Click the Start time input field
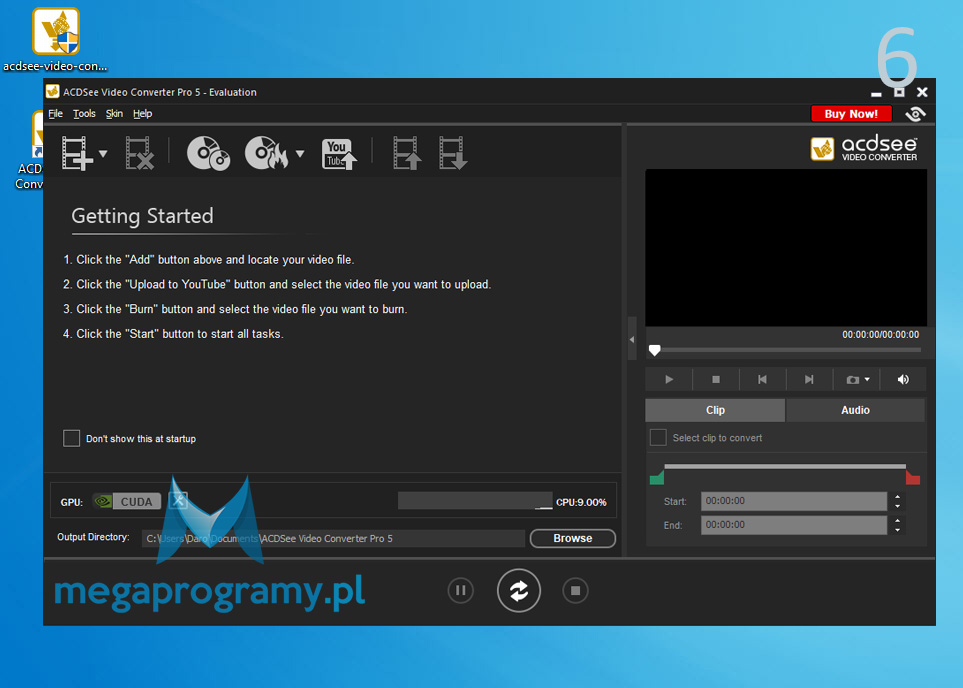Viewport: 963px width, 688px height. pyautogui.click(x=793, y=501)
